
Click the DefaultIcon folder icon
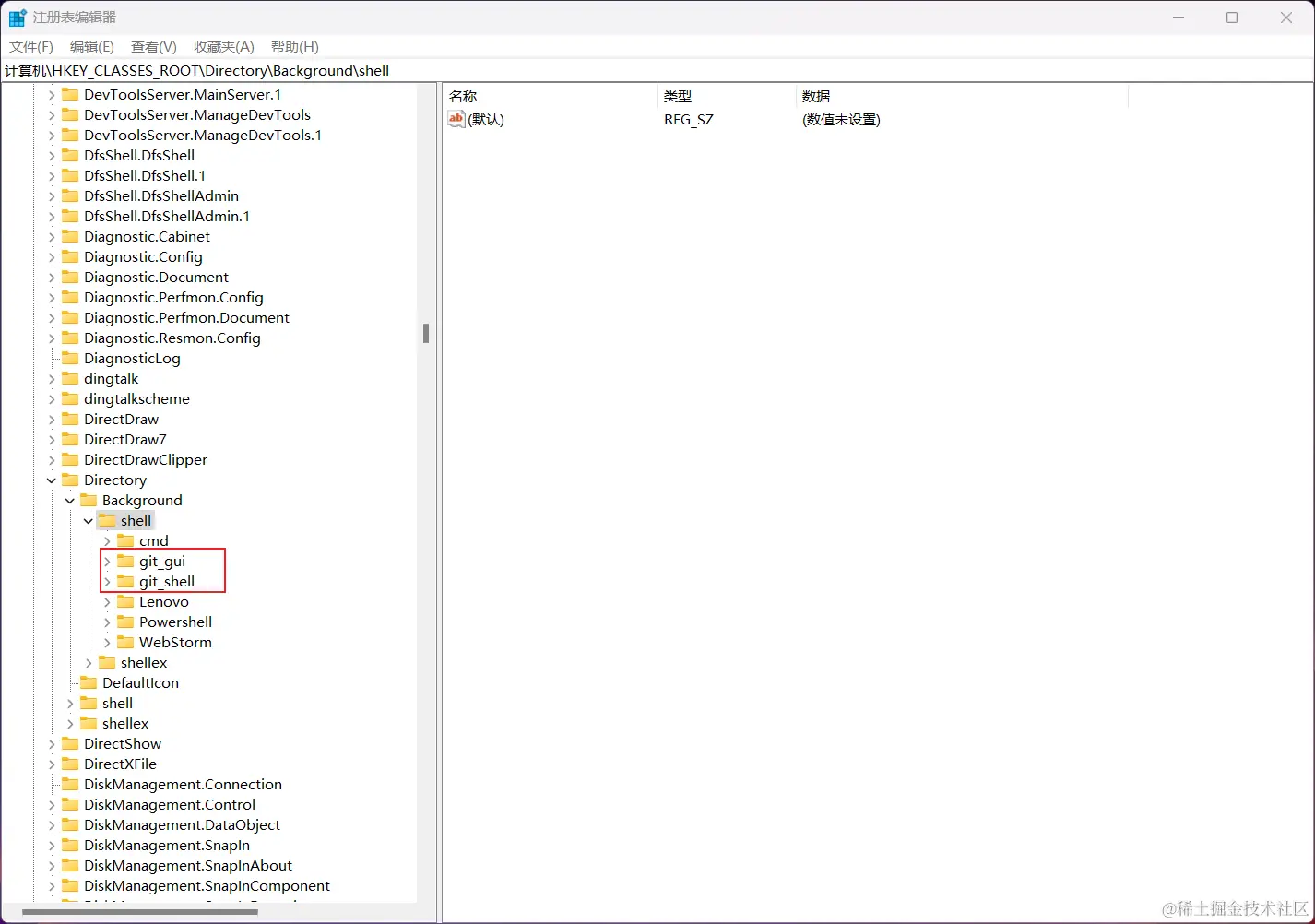[89, 682]
